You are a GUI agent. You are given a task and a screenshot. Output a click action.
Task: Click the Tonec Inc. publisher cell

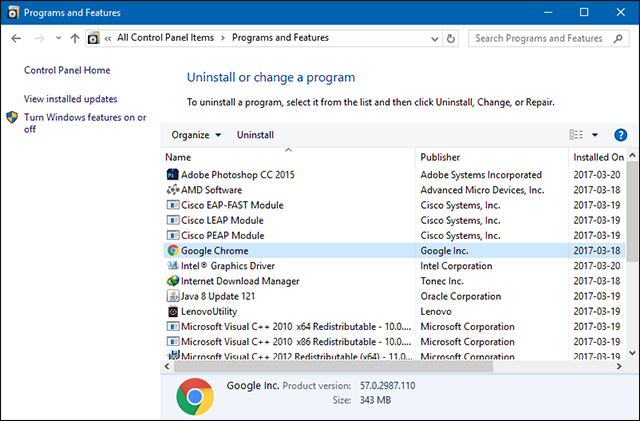tap(442, 281)
